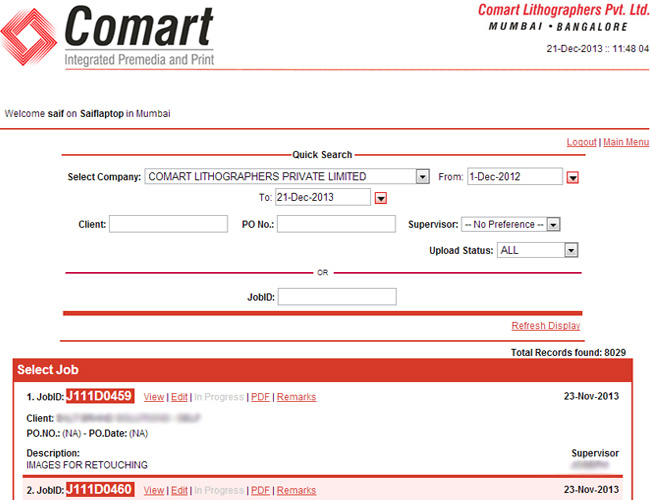This screenshot has width=650, height=500.
Task: Edit job J111D0460
Action: pos(179,490)
